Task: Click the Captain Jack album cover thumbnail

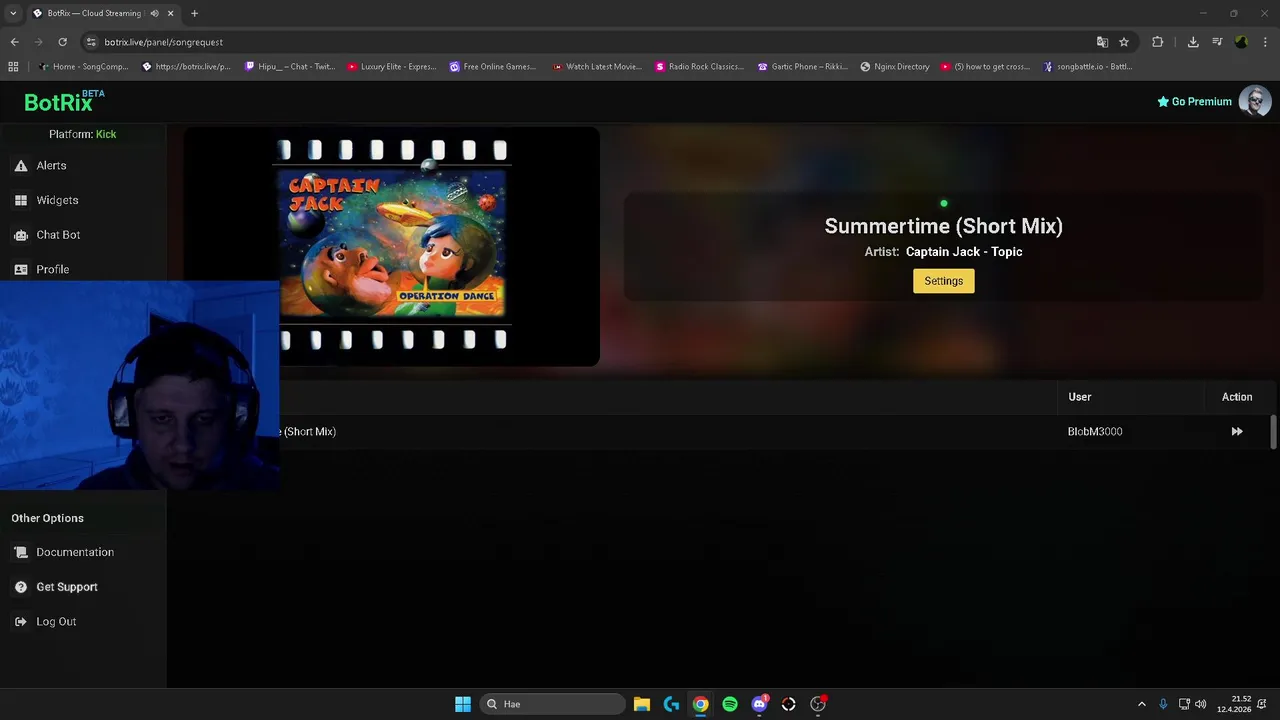Action: click(x=392, y=244)
